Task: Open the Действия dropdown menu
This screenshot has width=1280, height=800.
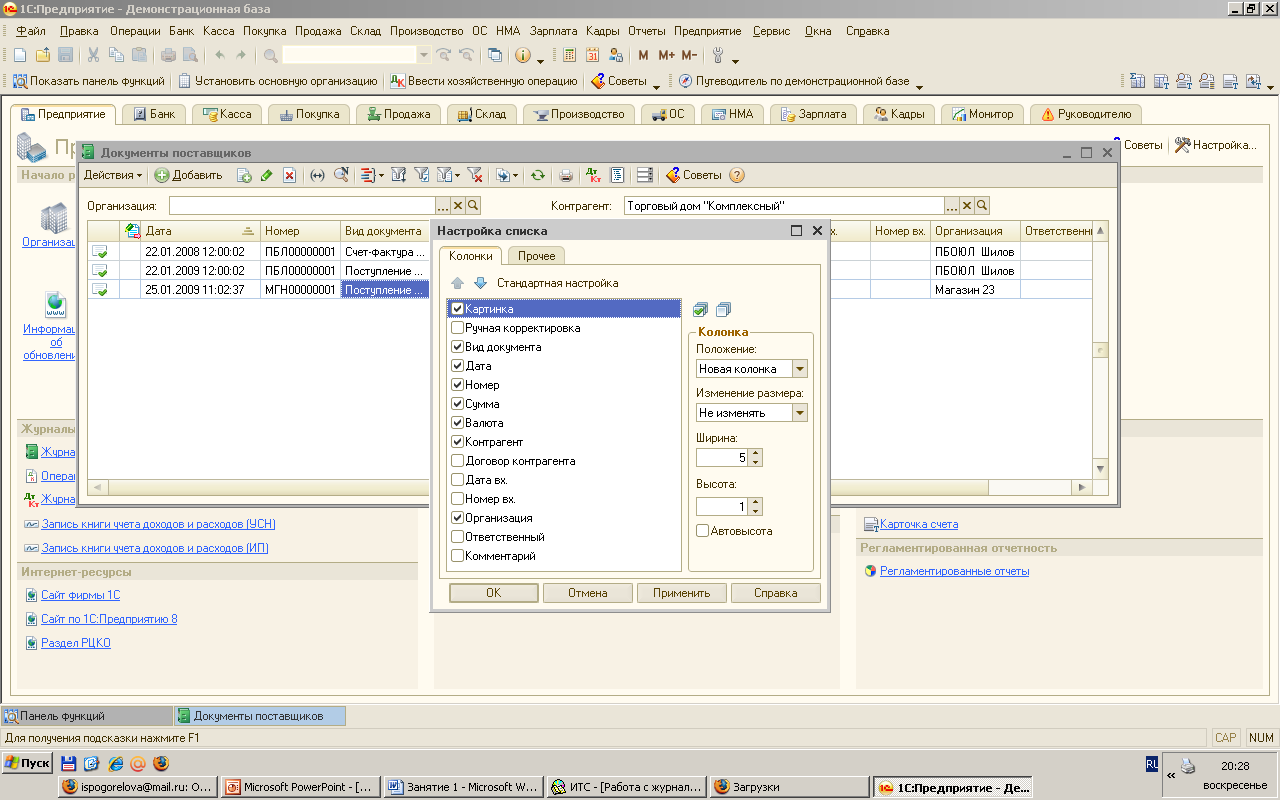Action: coord(113,175)
